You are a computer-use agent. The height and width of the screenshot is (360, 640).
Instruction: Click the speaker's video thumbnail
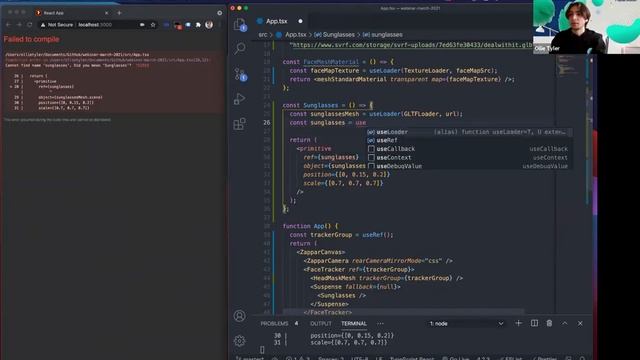pyautogui.click(x=586, y=27)
